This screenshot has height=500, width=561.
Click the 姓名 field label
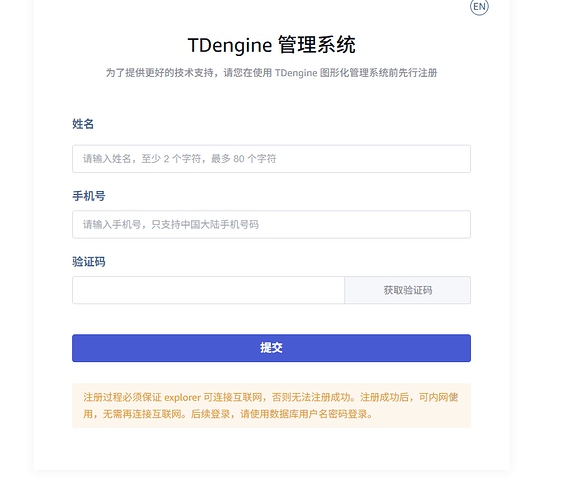point(83,124)
